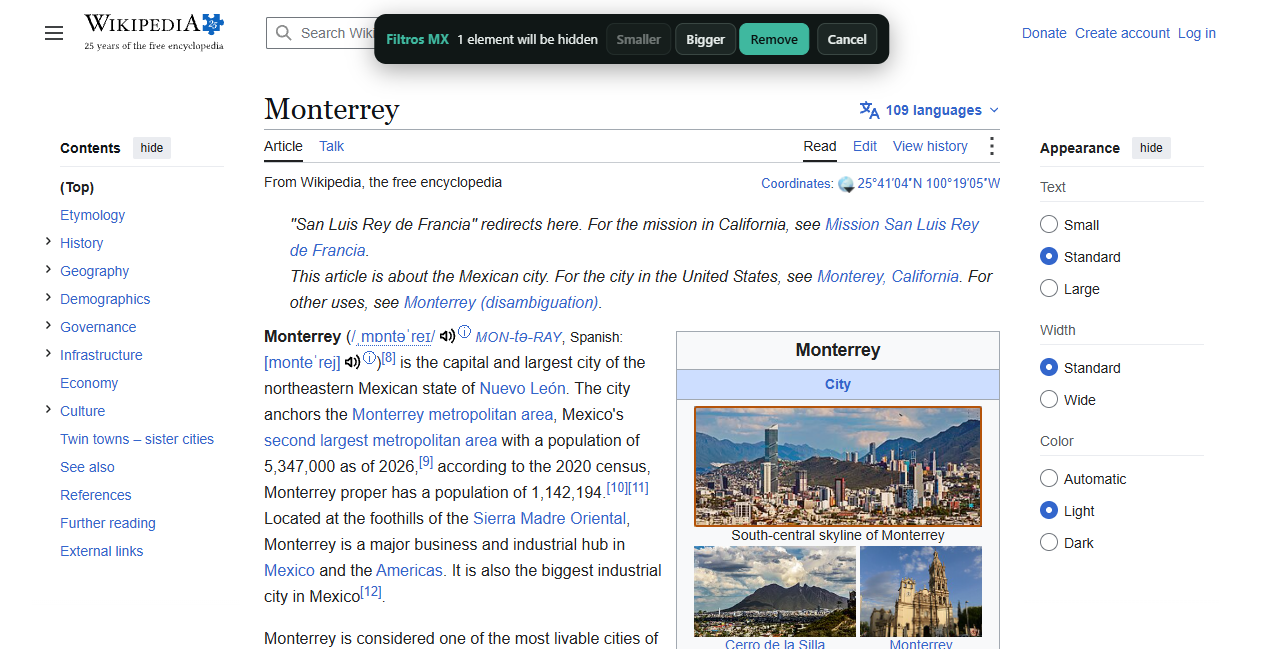Open Monterrey metropolitan area link
This screenshot has height=649, width=1264.
pyautogui.click(x=452, y=414)
